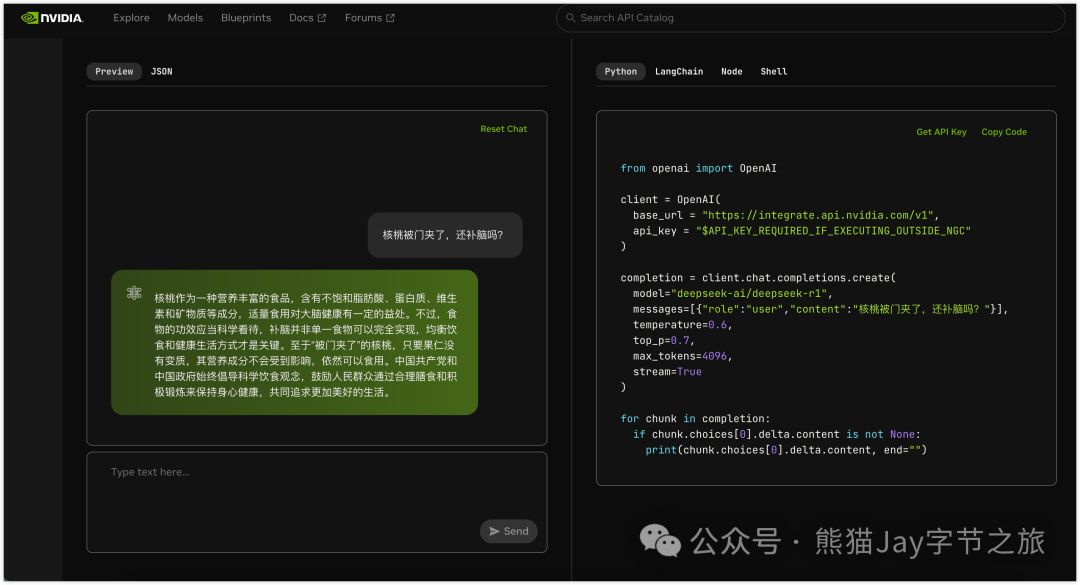Select the Shell code tab
The height and width of the screenshot is (585, 1080).
pos(773,72)
